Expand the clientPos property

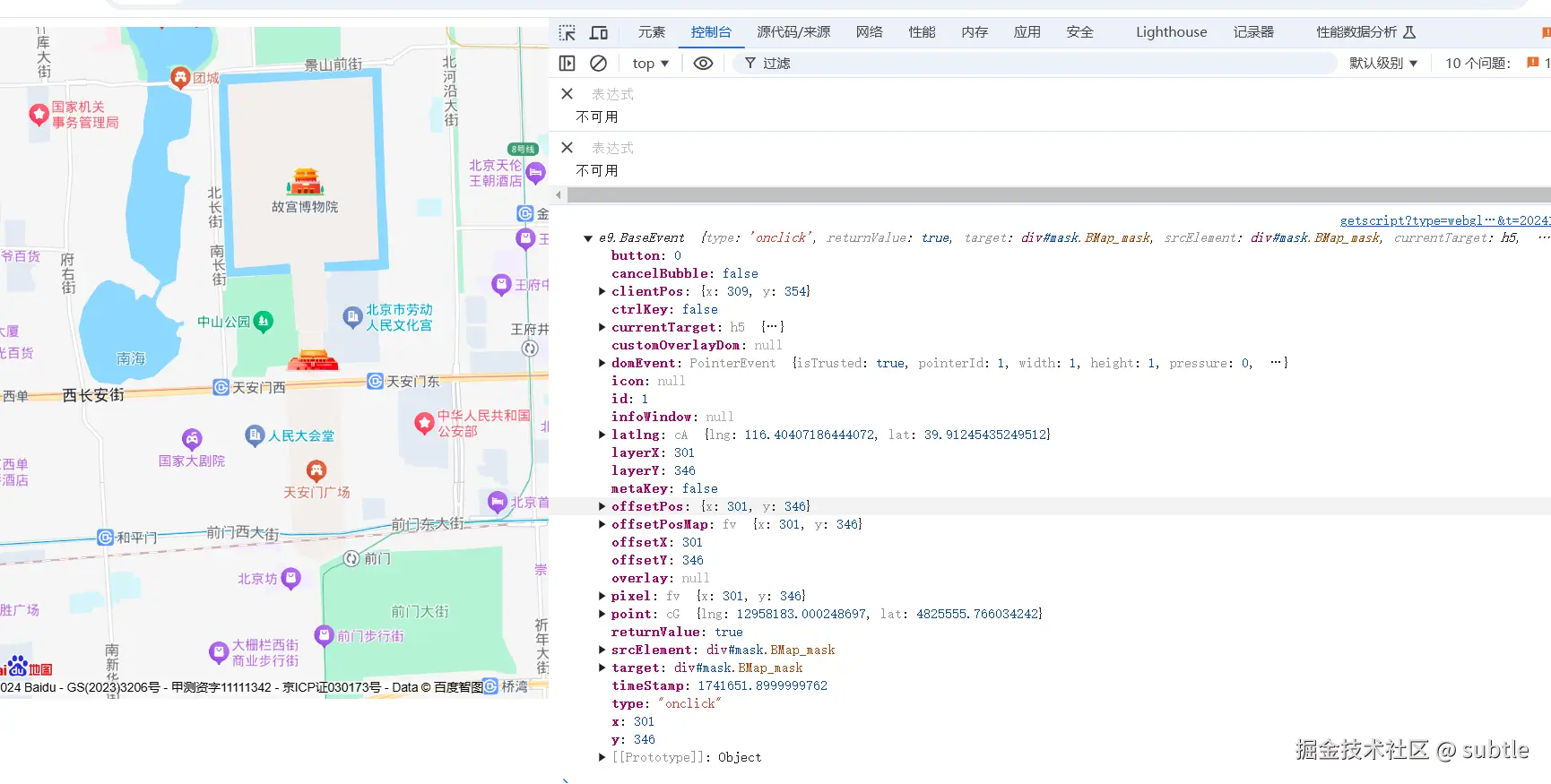(x=602, y=291)
